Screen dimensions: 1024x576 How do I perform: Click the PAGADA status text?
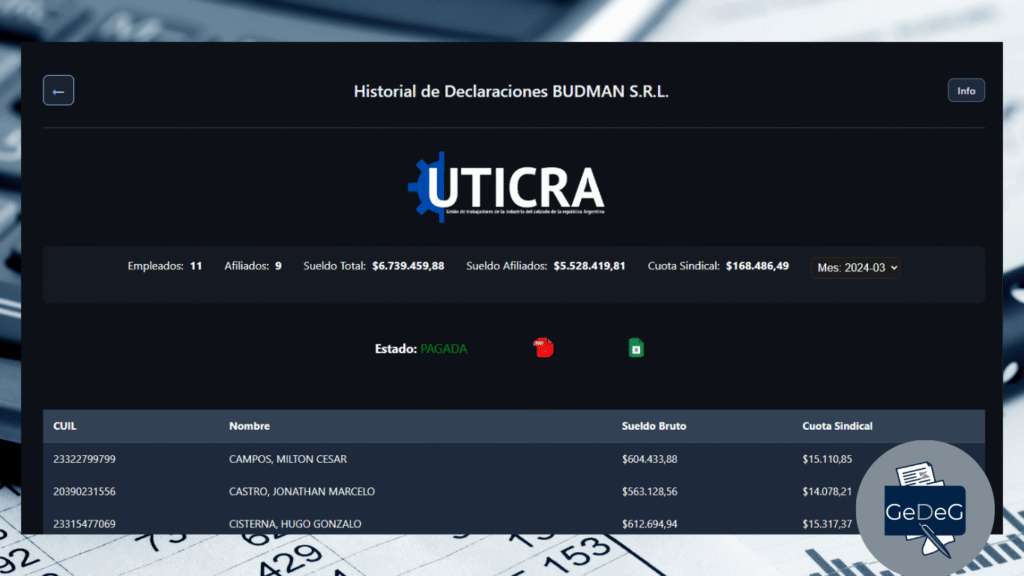(443, 349)
